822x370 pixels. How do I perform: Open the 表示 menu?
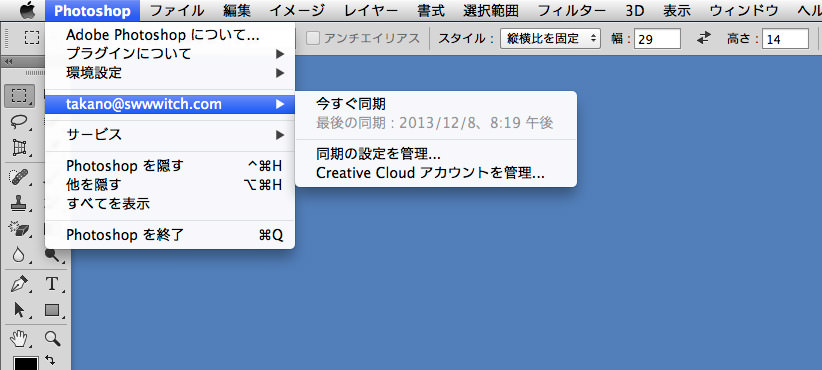coord(677,10)
